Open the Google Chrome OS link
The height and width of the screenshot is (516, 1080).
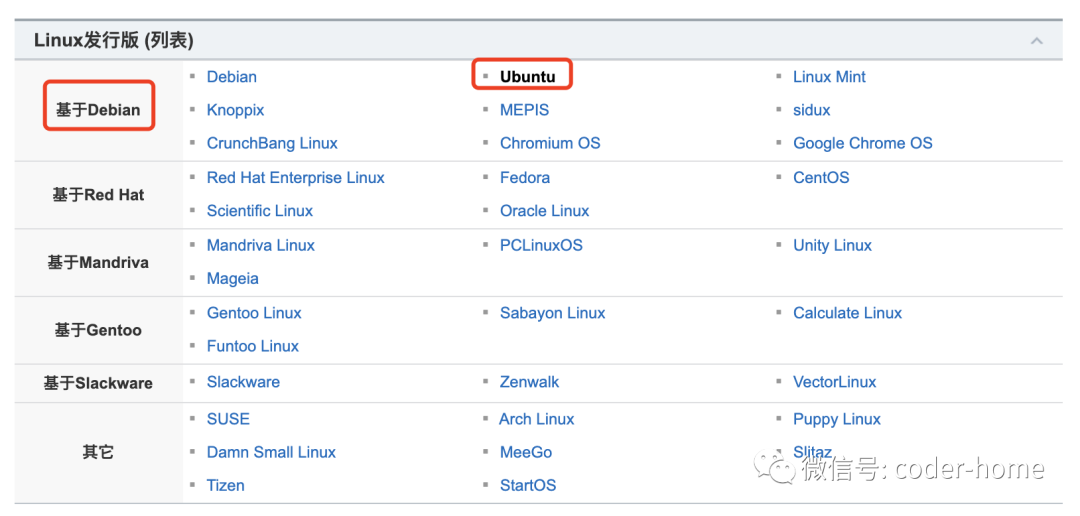tap(862, 143)
